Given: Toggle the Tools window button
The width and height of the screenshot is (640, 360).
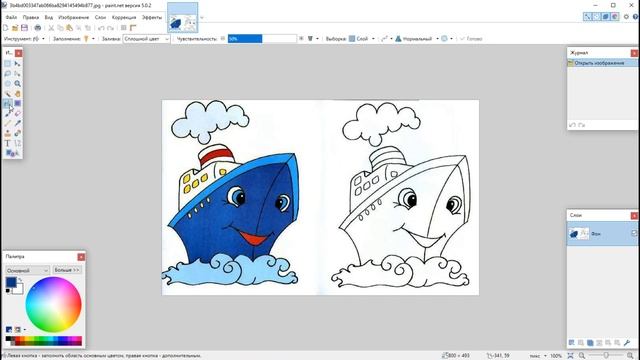Looking at the screenshot, I should point(587,17).
